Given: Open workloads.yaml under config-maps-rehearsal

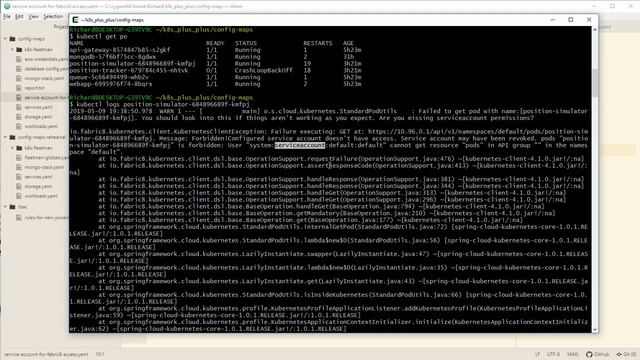Looking at the screenshot, I should pyautogui.click(x=41, y=196).
